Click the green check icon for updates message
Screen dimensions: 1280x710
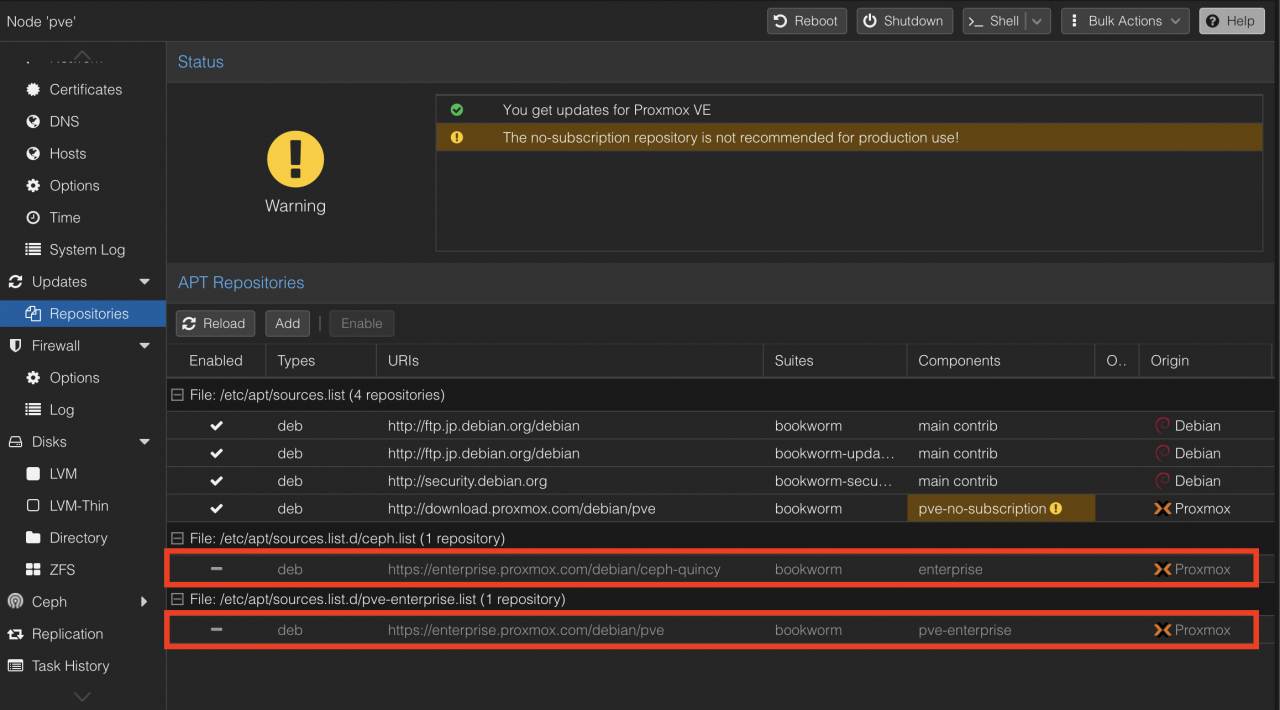coord(457,110)
